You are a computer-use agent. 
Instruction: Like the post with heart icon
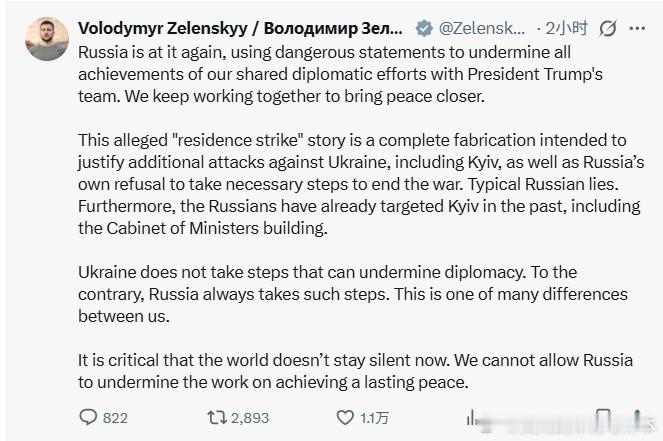[344, 417]
